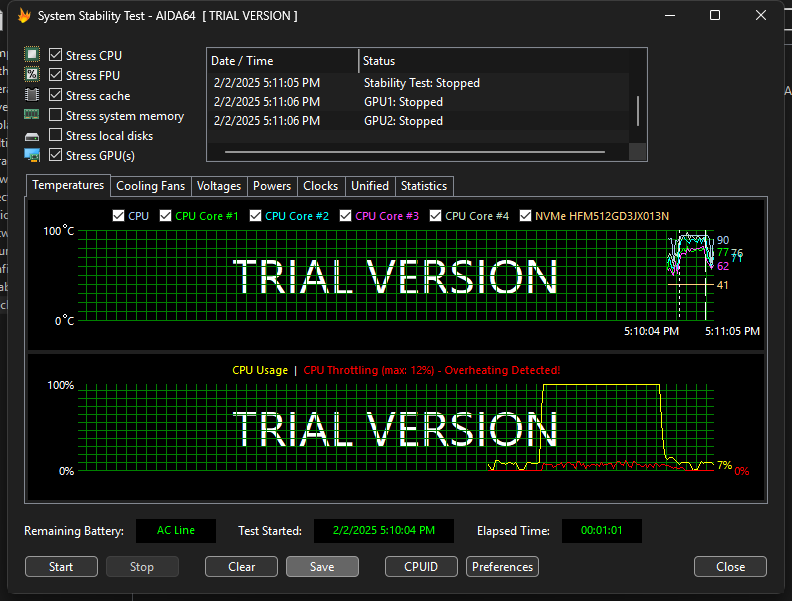
Task: Click the AIDA64 flame icon in title bar
Action: pos(24,16)
